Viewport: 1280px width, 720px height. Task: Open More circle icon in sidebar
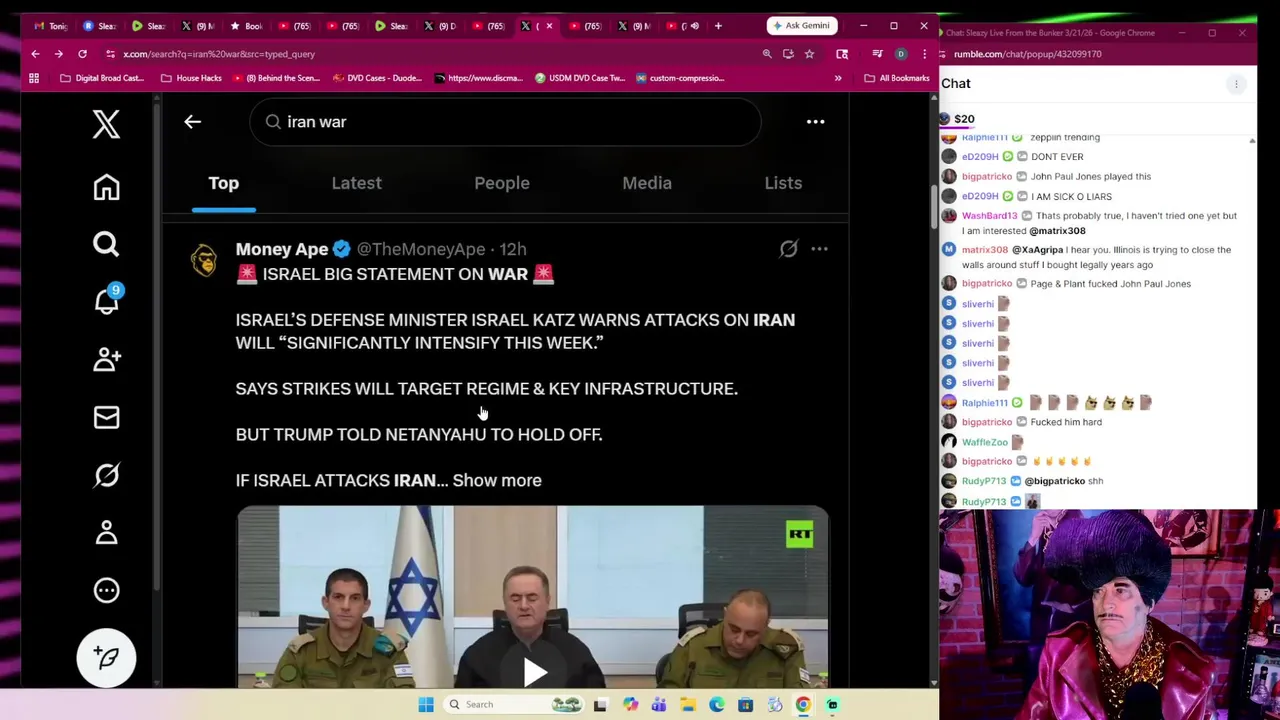[106, 590]
